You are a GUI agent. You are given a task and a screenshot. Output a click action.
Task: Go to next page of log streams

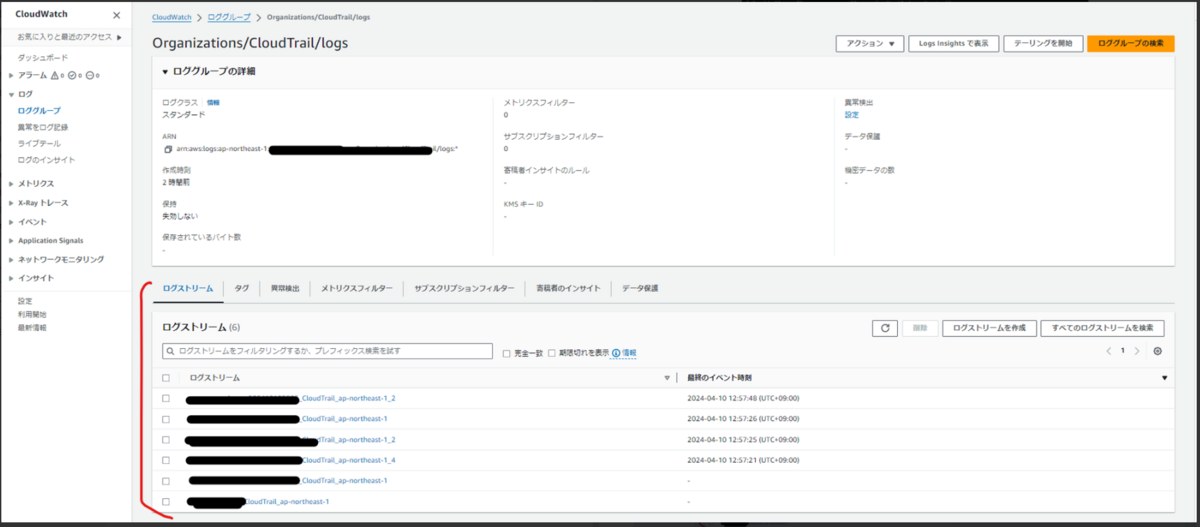(1137, 352)
